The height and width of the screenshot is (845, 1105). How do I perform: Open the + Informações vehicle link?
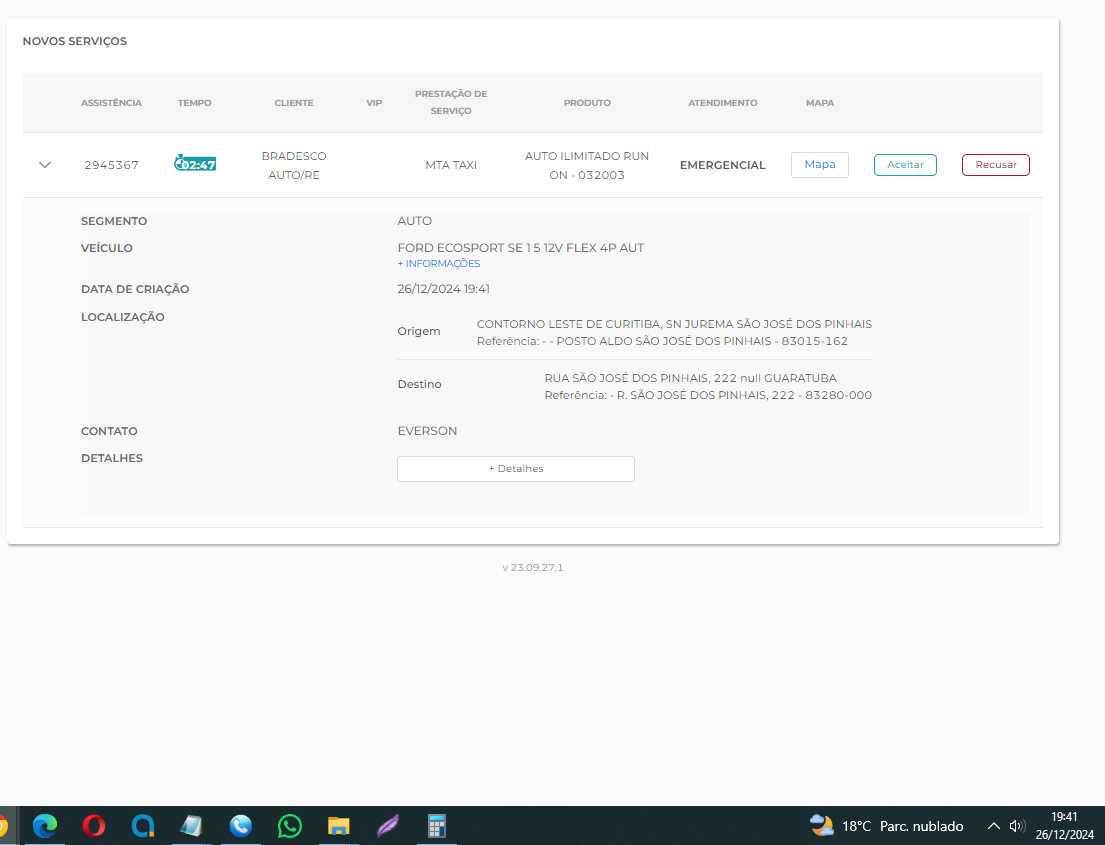pos(439,264)
